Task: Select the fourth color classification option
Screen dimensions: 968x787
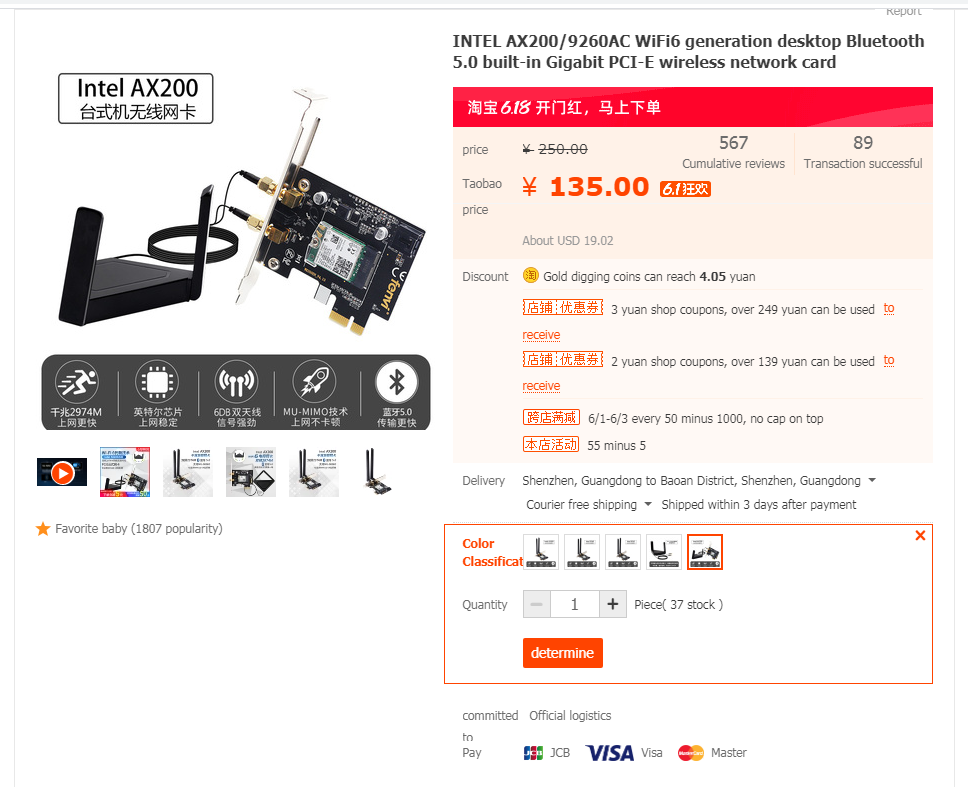Action: [664, 552]
